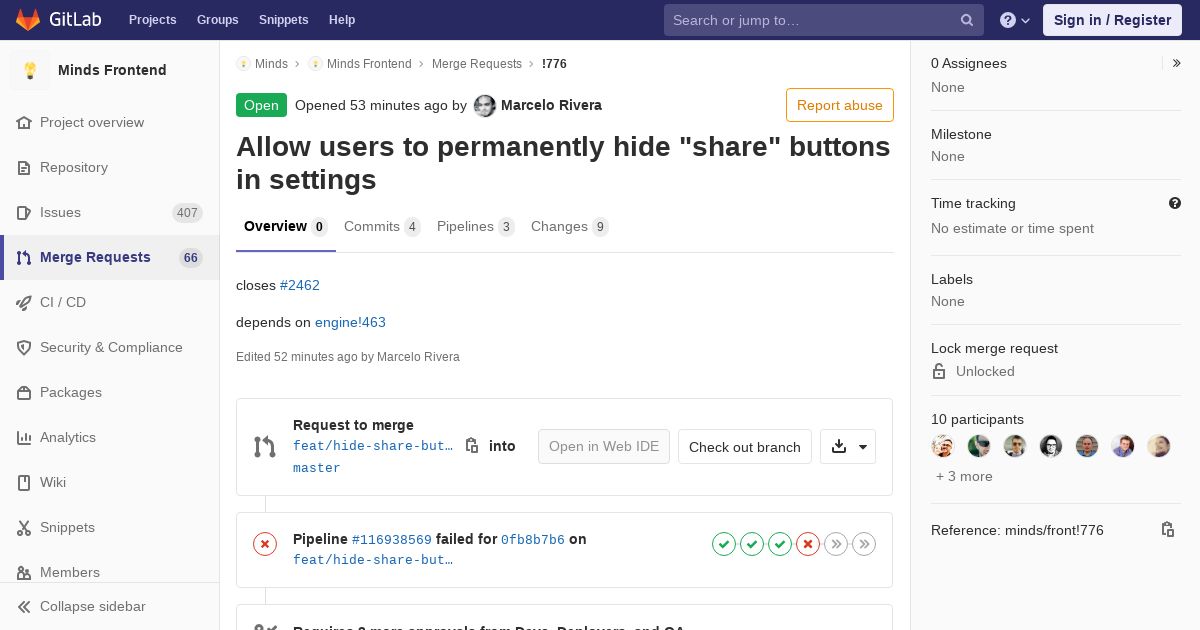The width and height of the screenshot is (1200, 630).
Task: Open the download dropdown button
Action: click(x=848, y=447)
